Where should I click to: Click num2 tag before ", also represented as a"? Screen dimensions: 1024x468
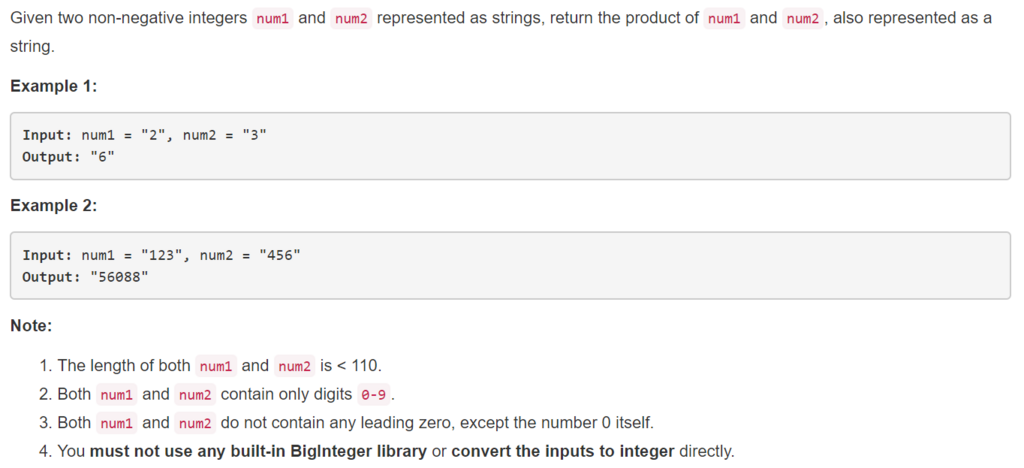click(802, 19)
